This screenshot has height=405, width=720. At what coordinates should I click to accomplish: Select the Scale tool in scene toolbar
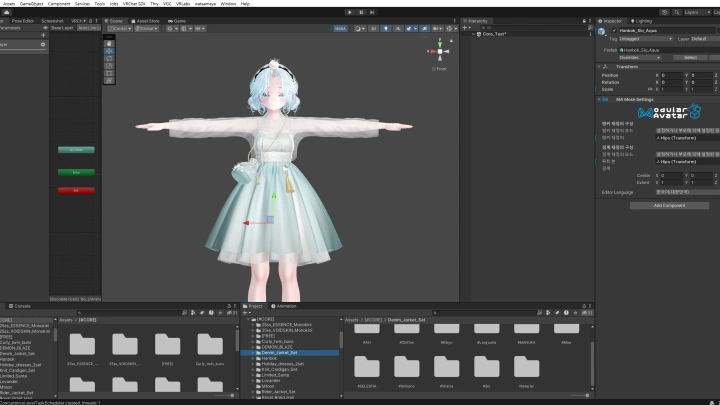(x=109, y=66)
